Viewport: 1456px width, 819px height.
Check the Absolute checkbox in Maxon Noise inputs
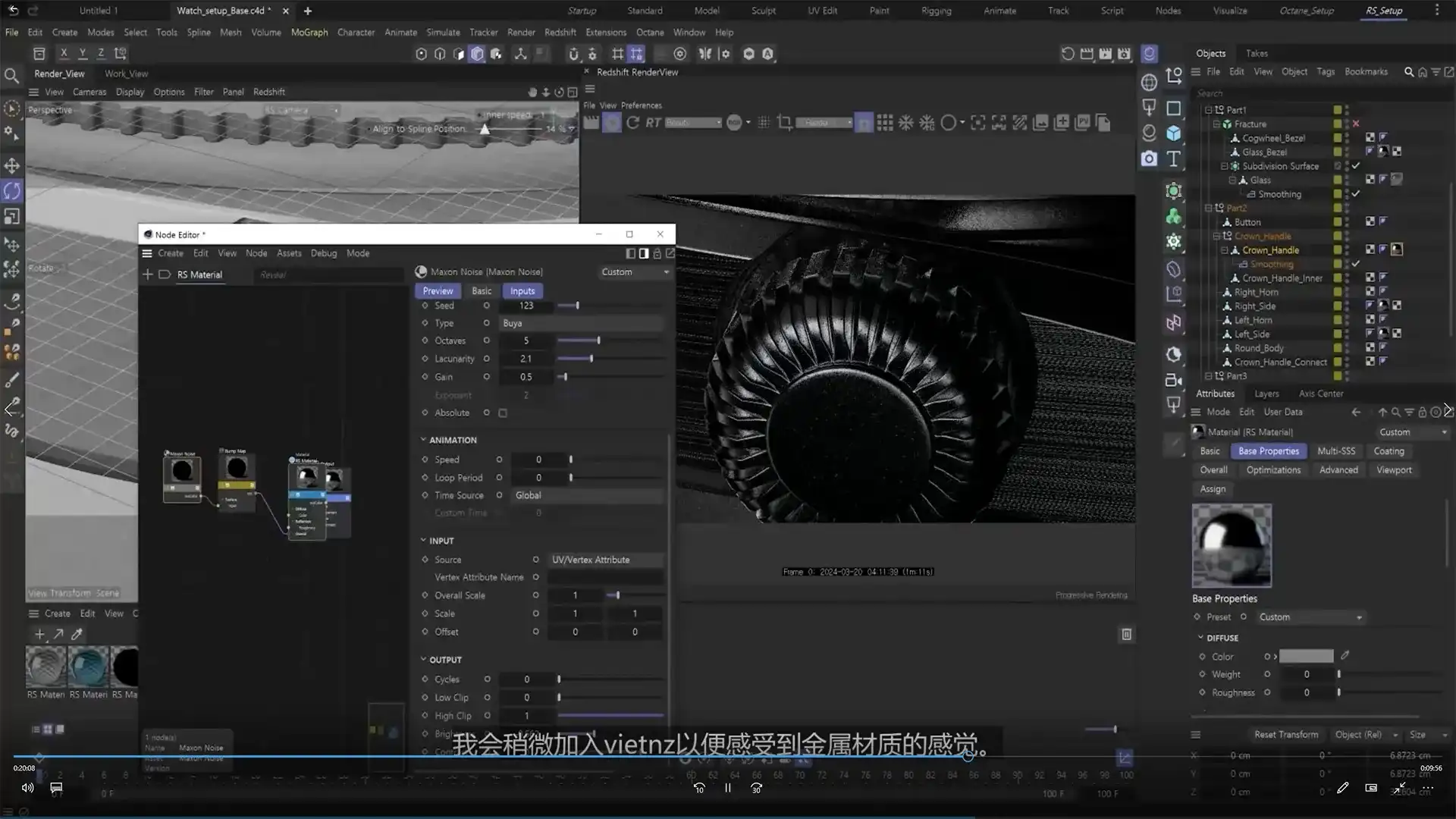(x=503, y=413)
